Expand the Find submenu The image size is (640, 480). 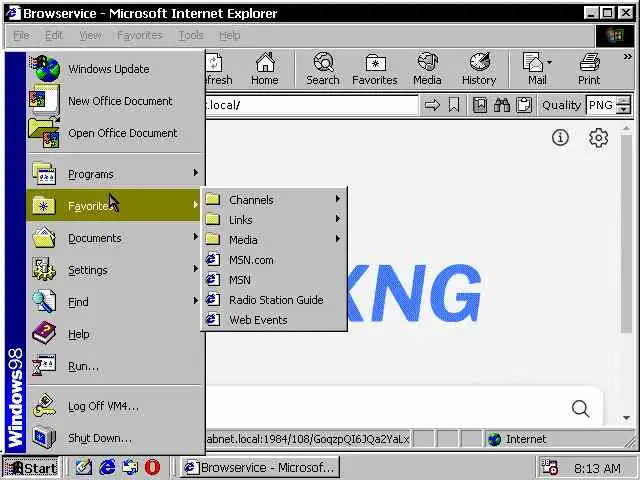pyautogui.click(x=115, y=302)
